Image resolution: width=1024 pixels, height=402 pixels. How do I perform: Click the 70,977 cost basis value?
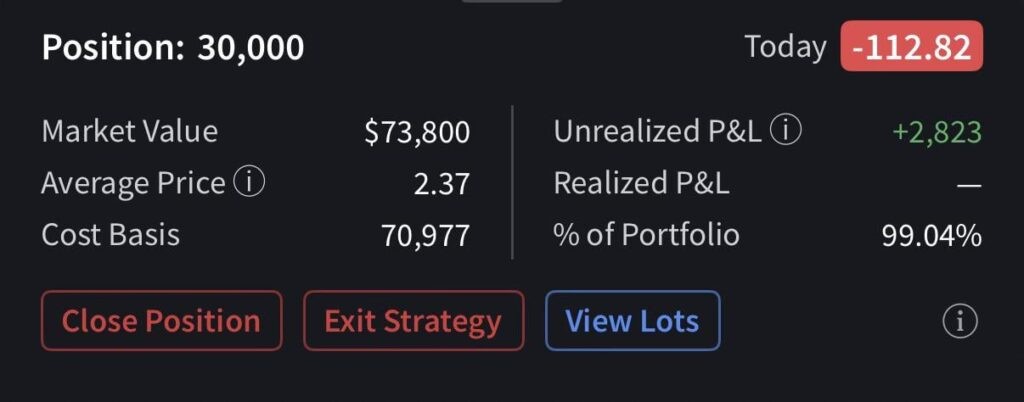[x=425, y=235]
